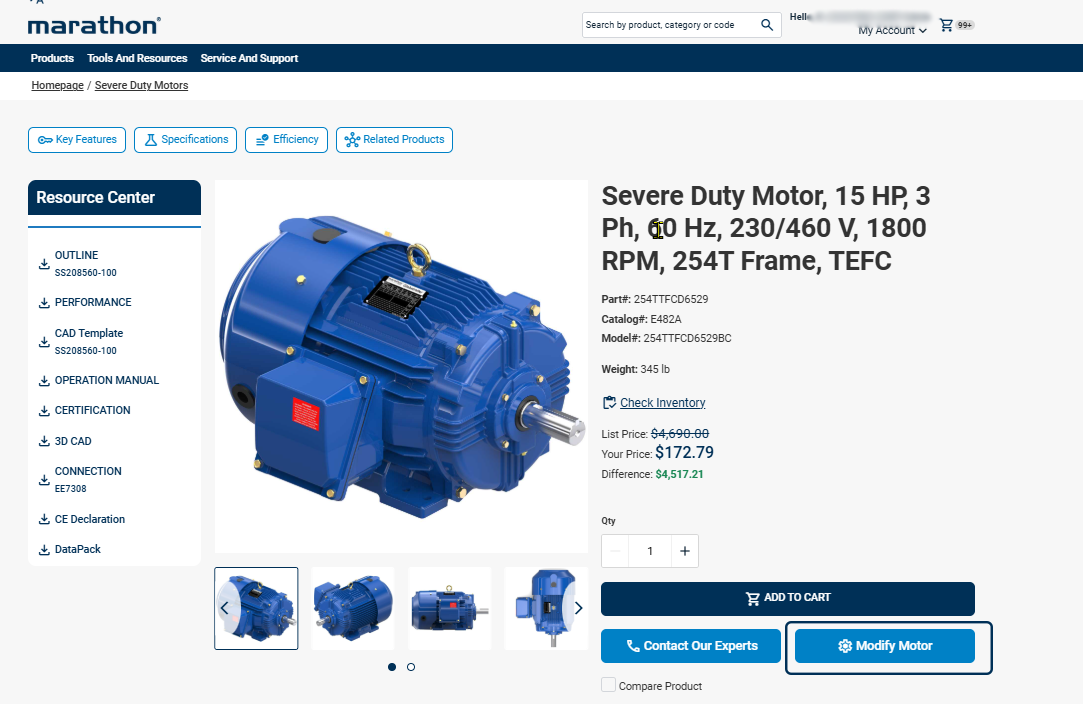Click the search magnifier icon
The image size is (1083, 704).
tap(767, 25)
